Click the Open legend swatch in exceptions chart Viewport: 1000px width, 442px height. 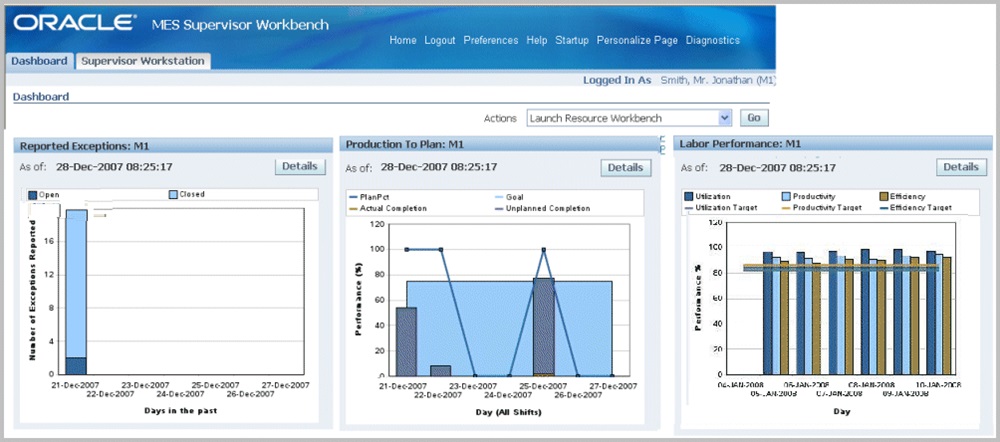tap(32, 195)
